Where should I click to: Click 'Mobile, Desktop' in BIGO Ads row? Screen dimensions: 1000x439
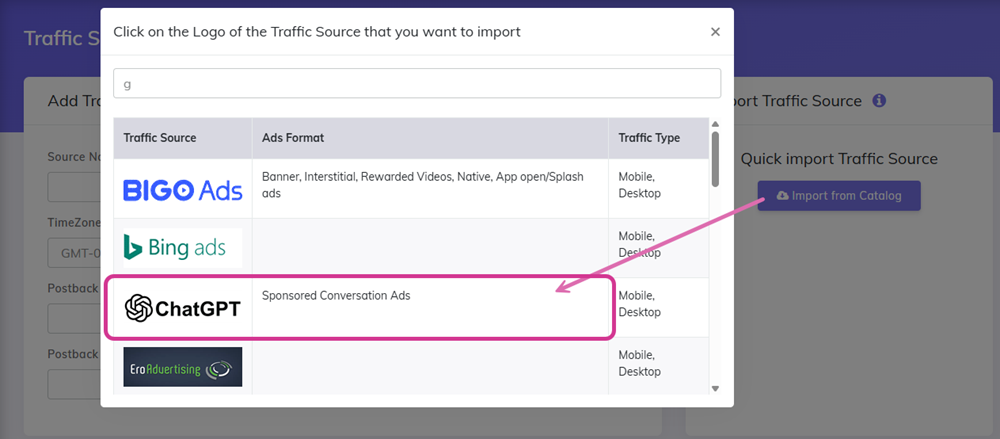(640, 184)
